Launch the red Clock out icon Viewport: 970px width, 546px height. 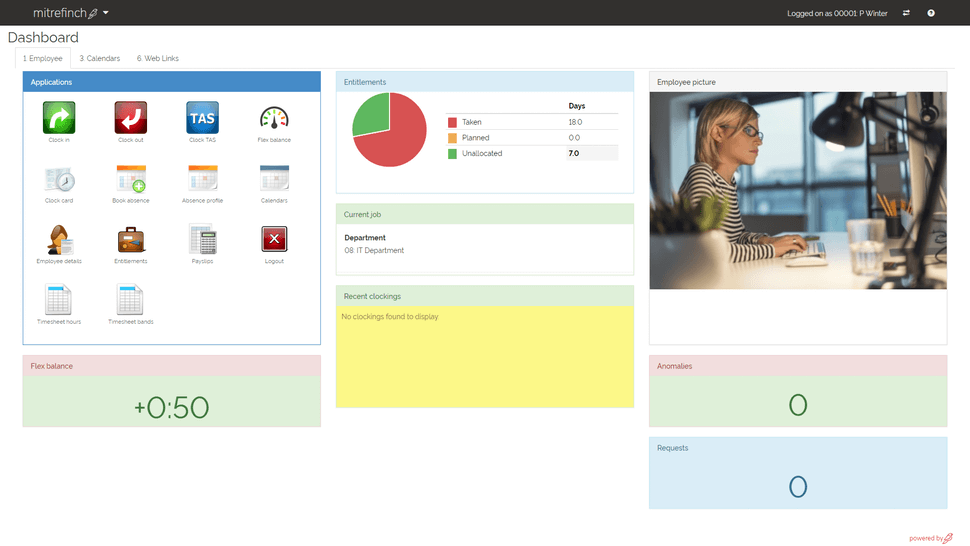131,117
